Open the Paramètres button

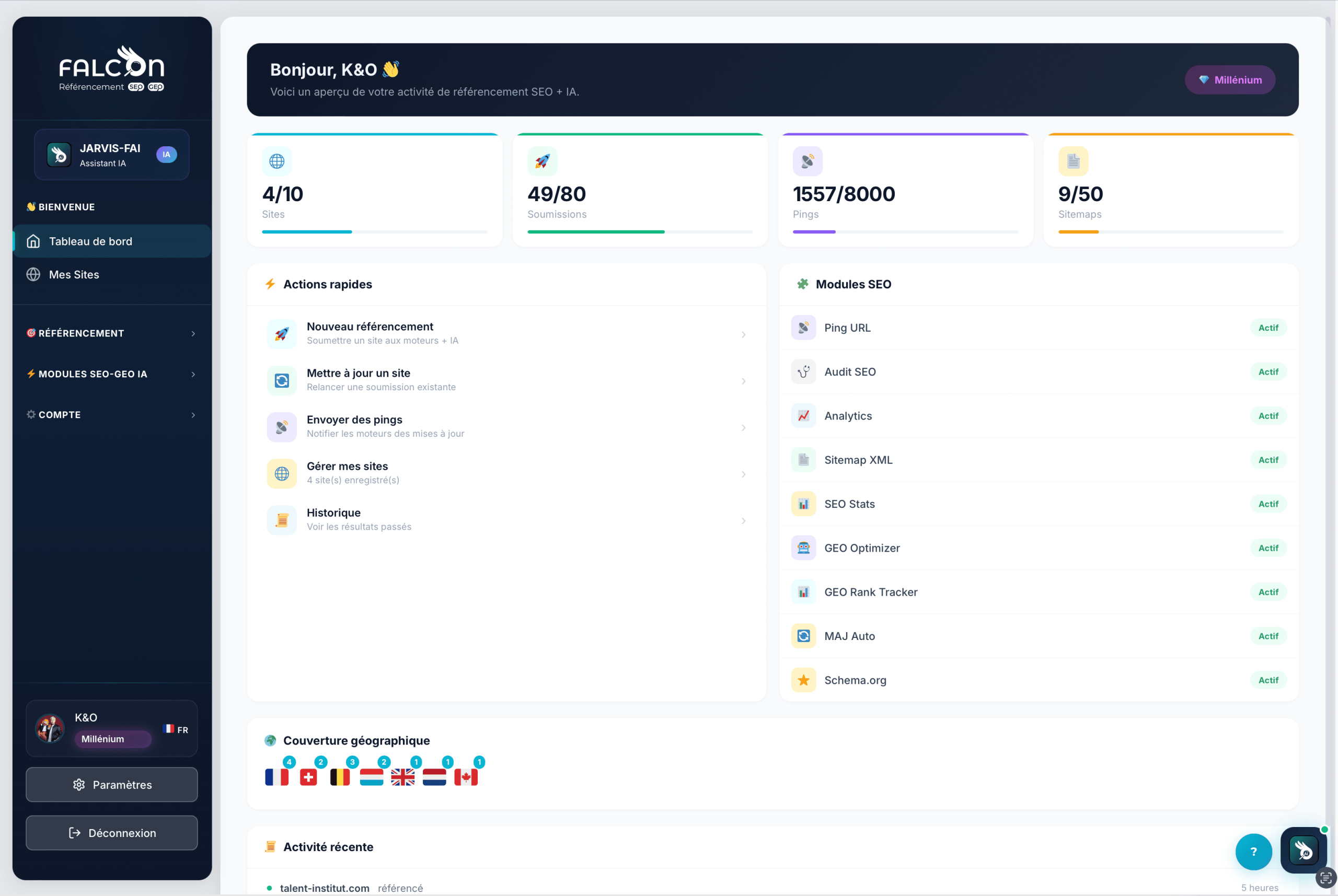tap(112, 785)
